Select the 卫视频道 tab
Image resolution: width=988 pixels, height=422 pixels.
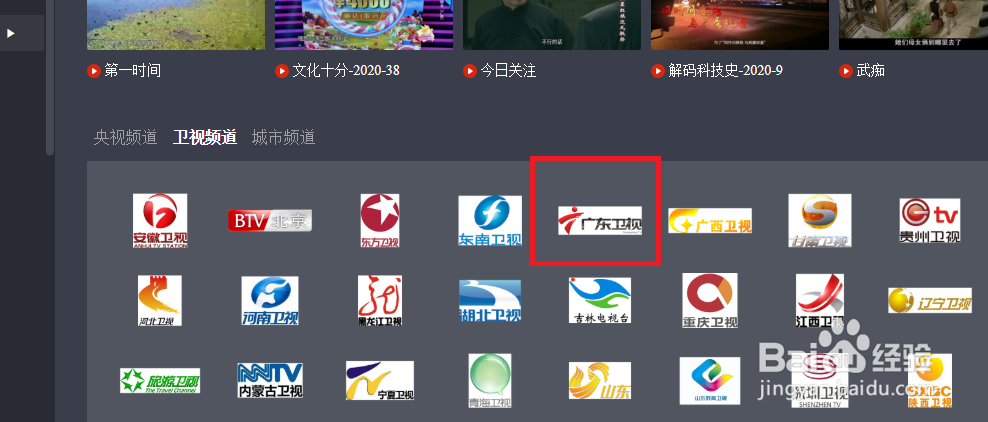click(205, 137)
